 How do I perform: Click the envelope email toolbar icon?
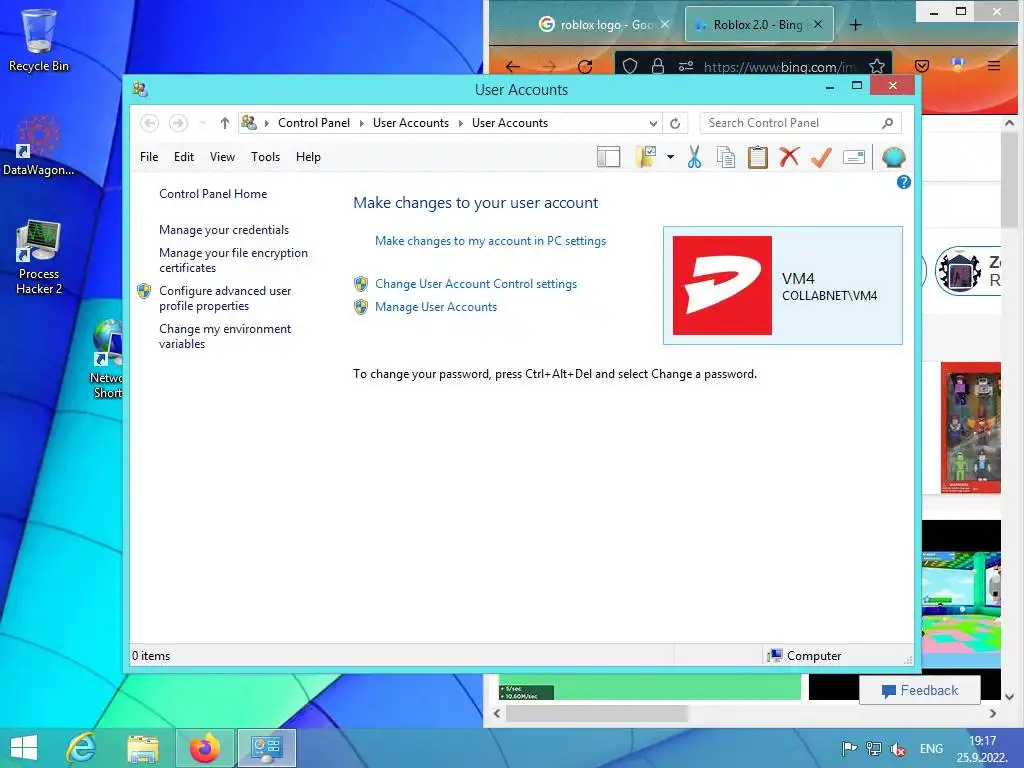(854, 157)
